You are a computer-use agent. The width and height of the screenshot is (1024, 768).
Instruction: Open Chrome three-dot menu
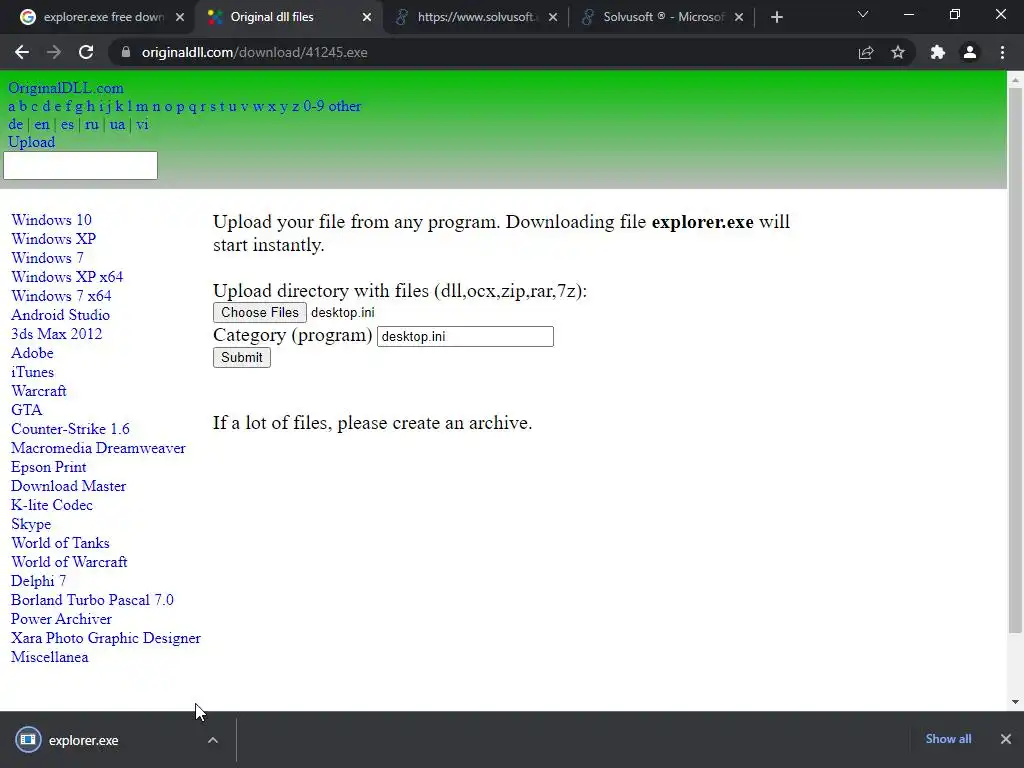click(x=1002, y=52)
